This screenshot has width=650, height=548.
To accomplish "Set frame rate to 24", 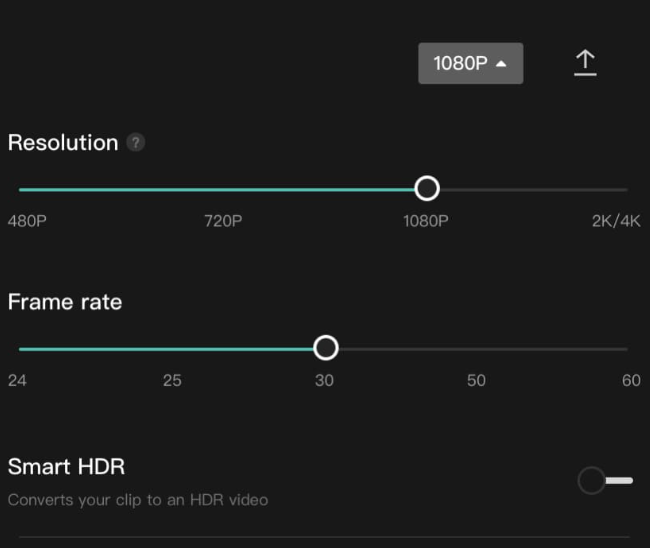I will tap(20, 349).
